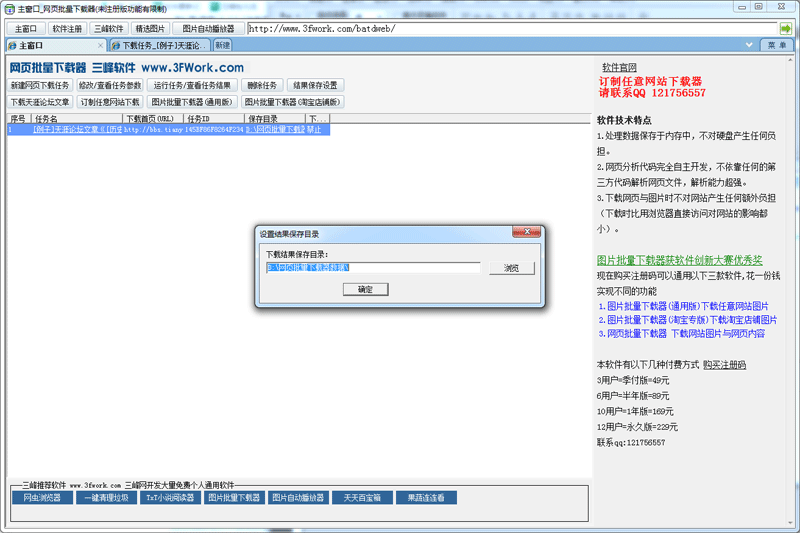
Task: Click the 一键清理垃圾 recommended software button
Action: tap(107, 497)
